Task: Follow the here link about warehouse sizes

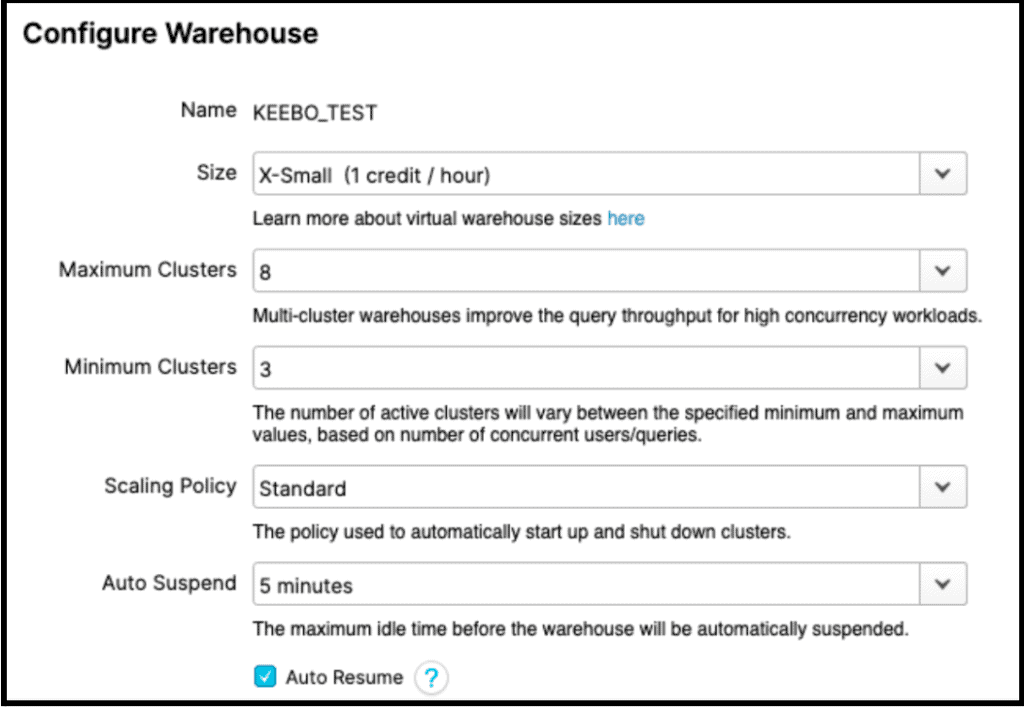Action: (x=625, y=218)
